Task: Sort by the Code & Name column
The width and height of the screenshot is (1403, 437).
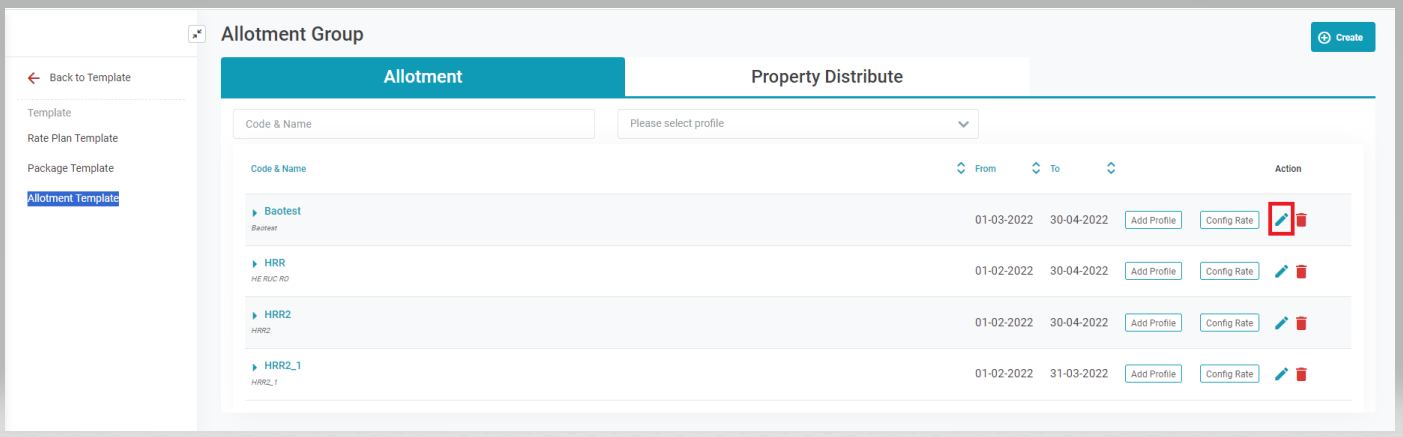Action: 961,169
